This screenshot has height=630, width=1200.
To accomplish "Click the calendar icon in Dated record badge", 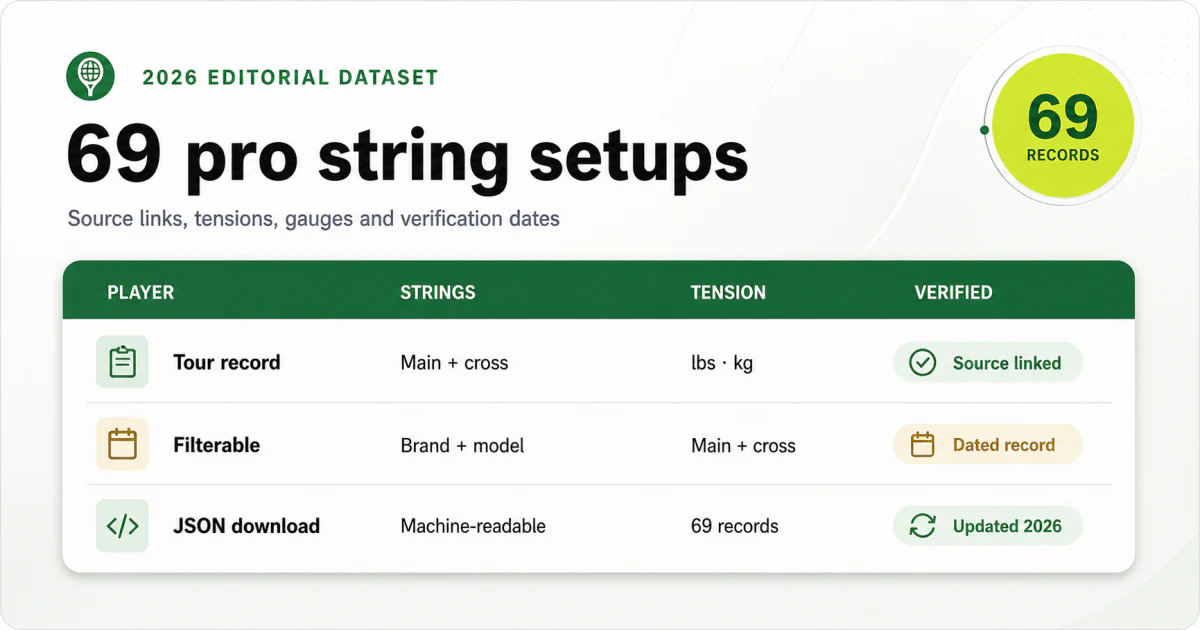I will (923, 445).
